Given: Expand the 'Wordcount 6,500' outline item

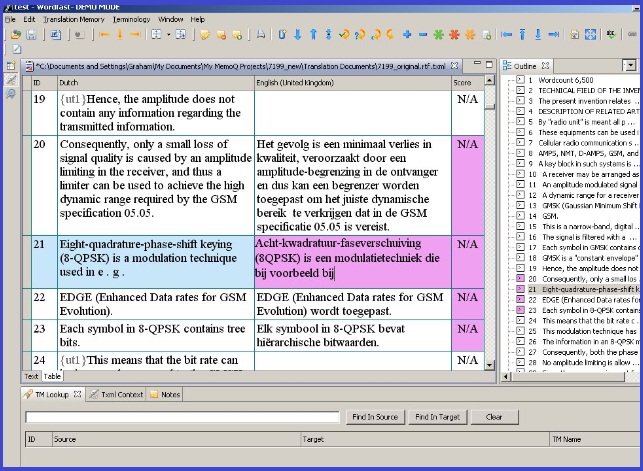Looking at the screenshot, I should point(519,79).
